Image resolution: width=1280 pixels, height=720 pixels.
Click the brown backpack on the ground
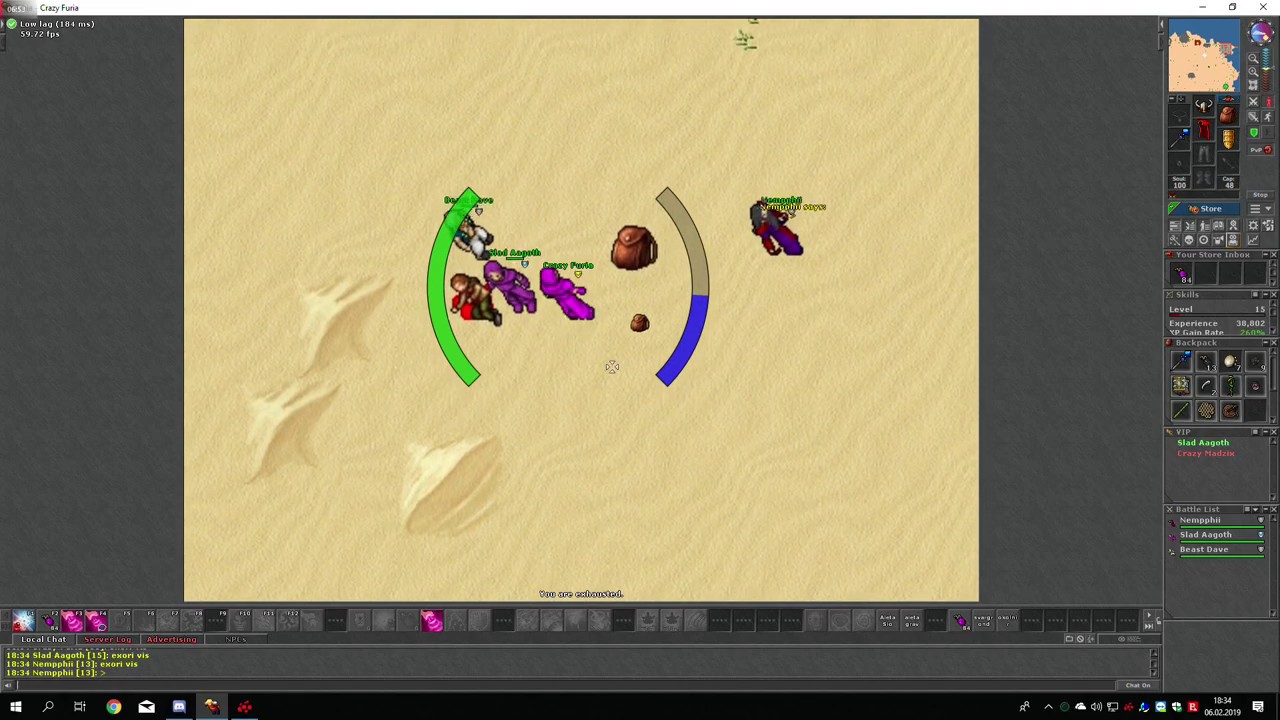tap(634, 247)
